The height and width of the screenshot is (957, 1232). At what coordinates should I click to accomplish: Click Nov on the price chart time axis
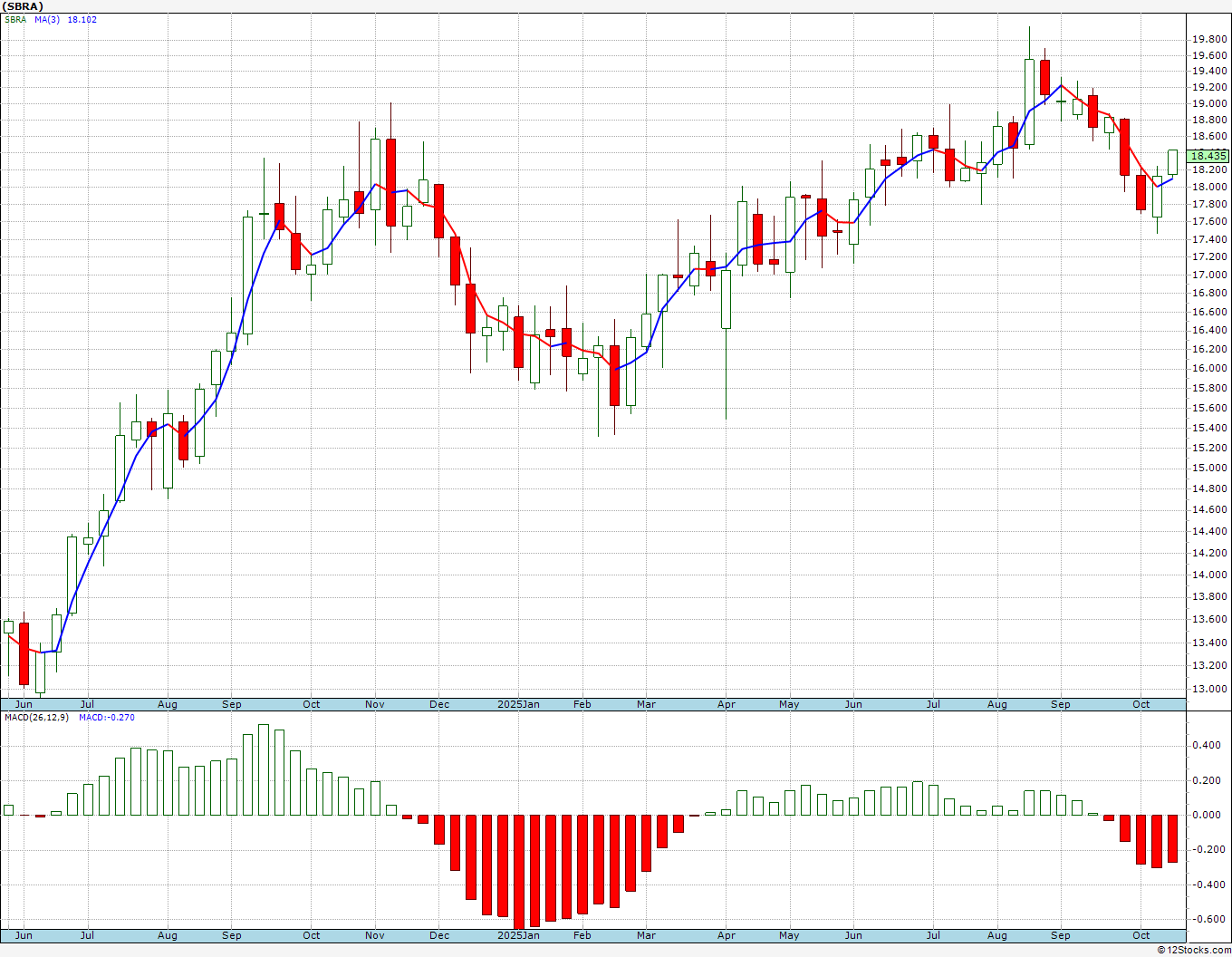pos(375,704)
